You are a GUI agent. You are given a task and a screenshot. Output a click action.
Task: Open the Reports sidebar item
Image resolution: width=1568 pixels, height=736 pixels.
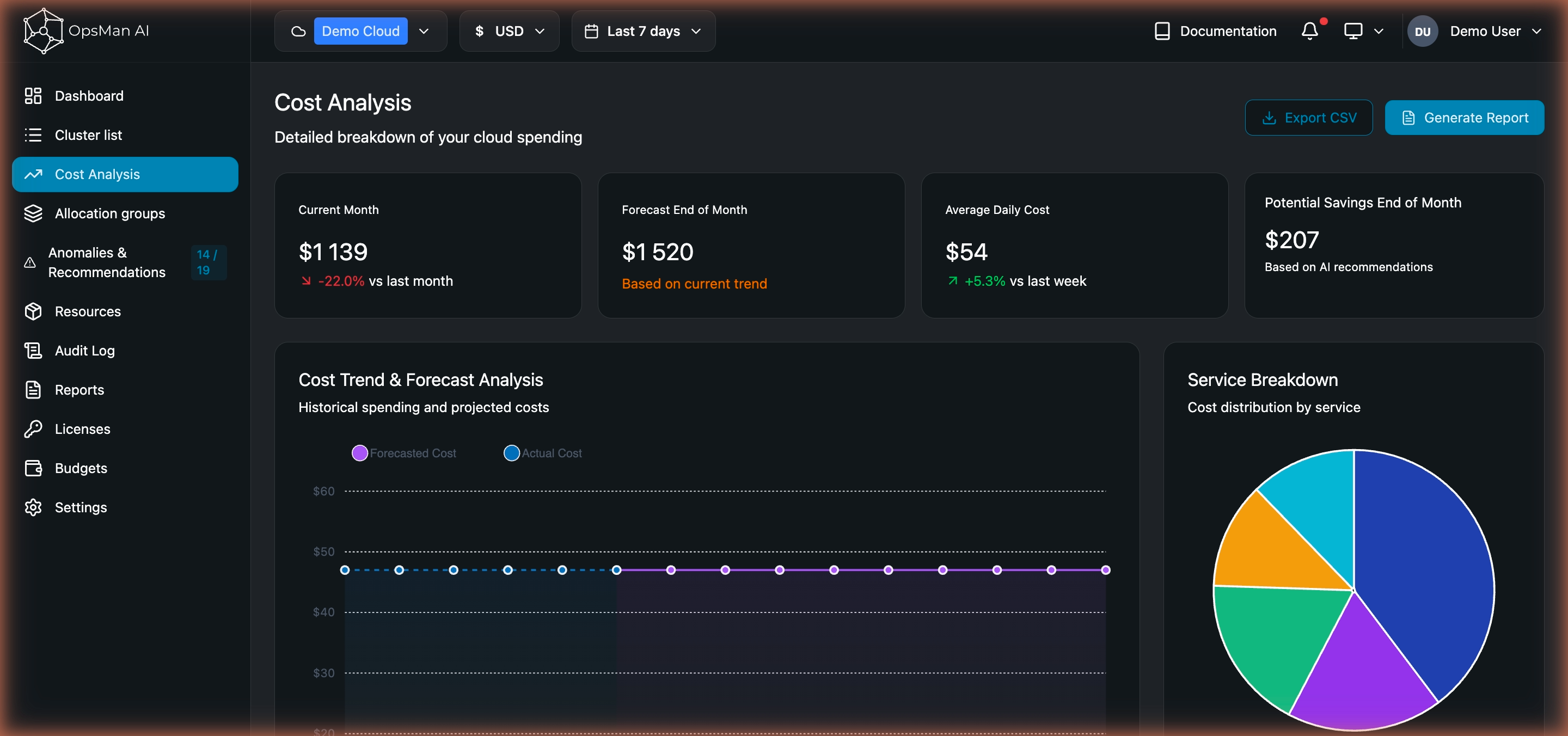pos(125,390)
